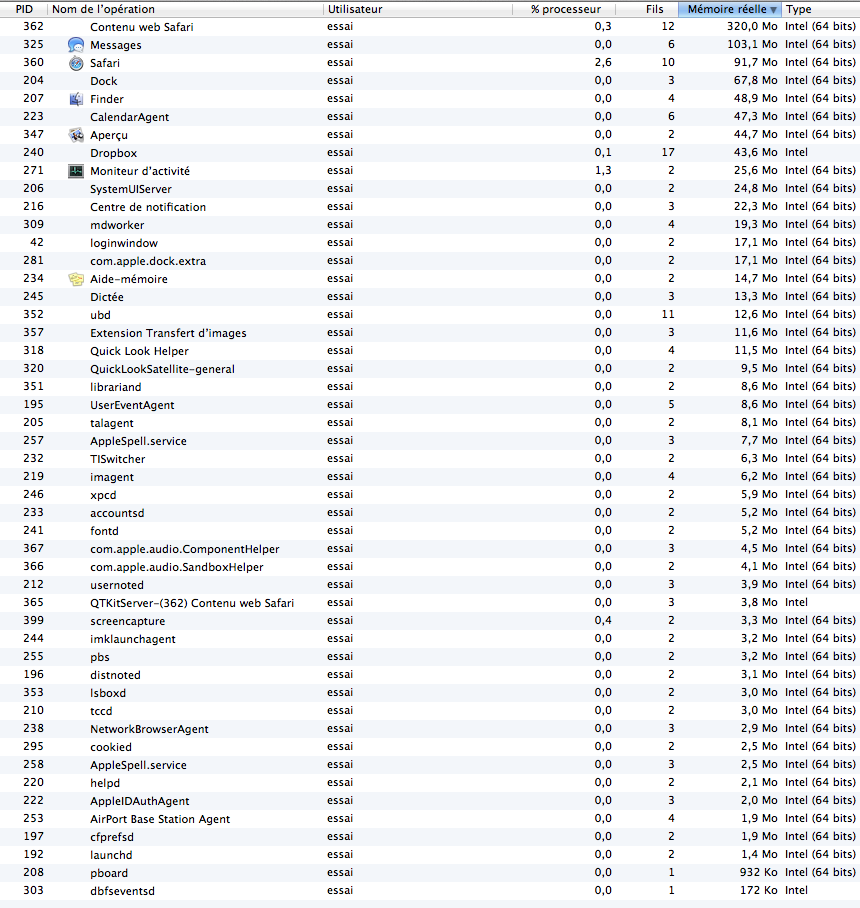Select QTKitServer-(362) Contenu web Safari
The height and width of the screenshot is (908, 860).
click(x=430, y=602)
